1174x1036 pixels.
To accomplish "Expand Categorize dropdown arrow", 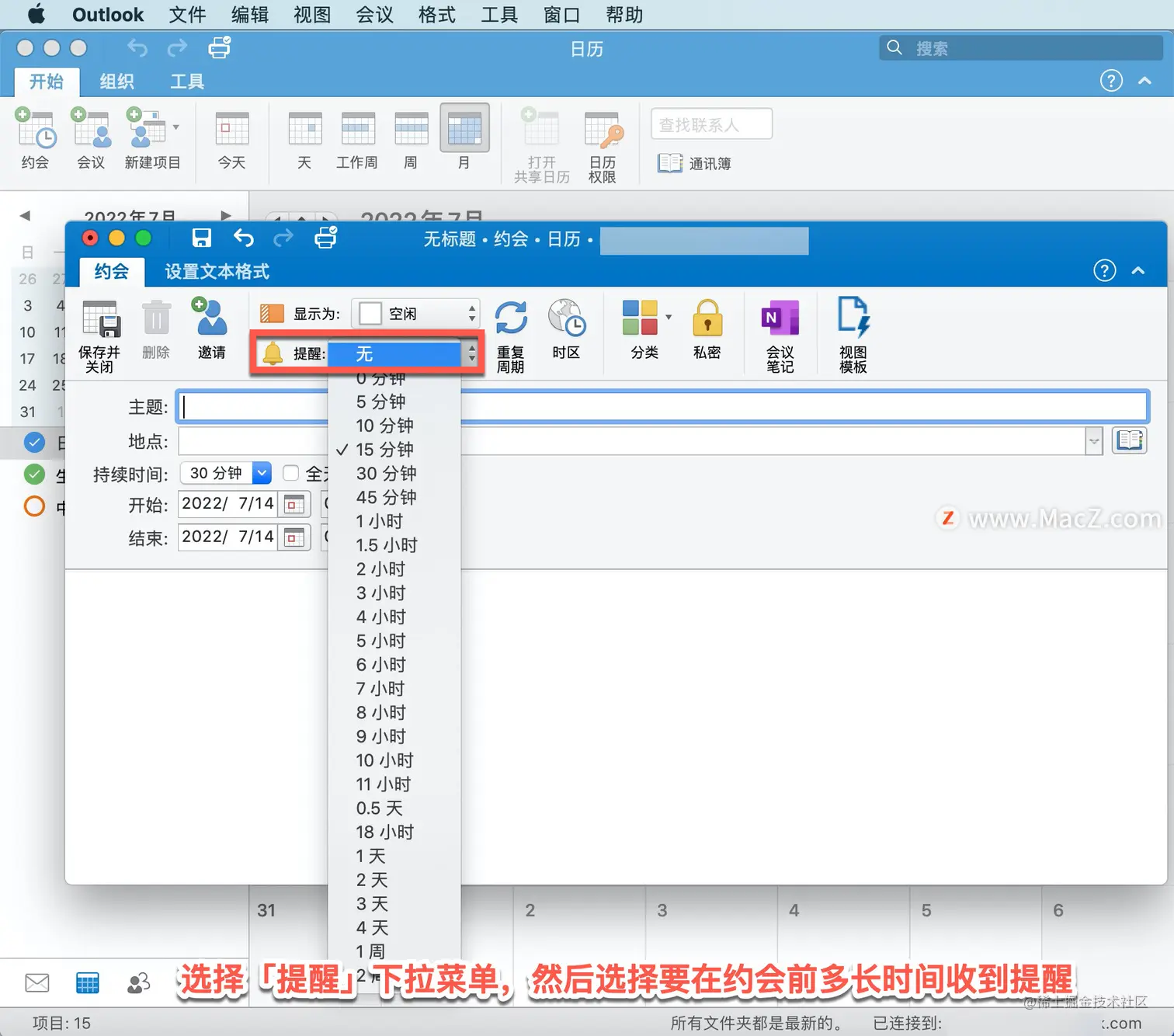I will 669,317.
